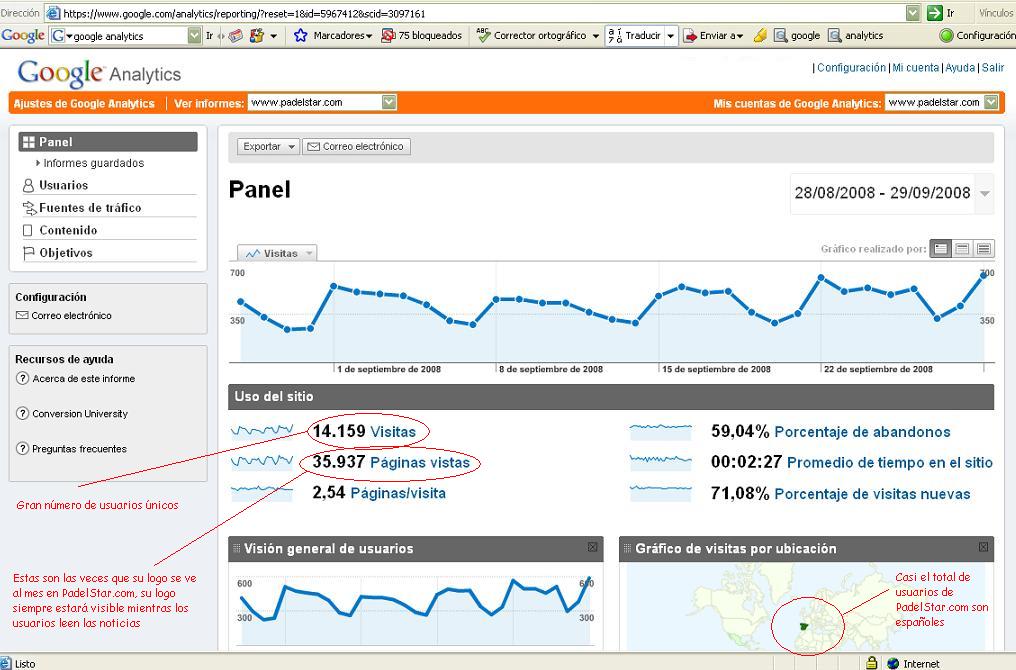
Task: Click the Visitas sparkline thumbnail
Action: click(262, 430)
